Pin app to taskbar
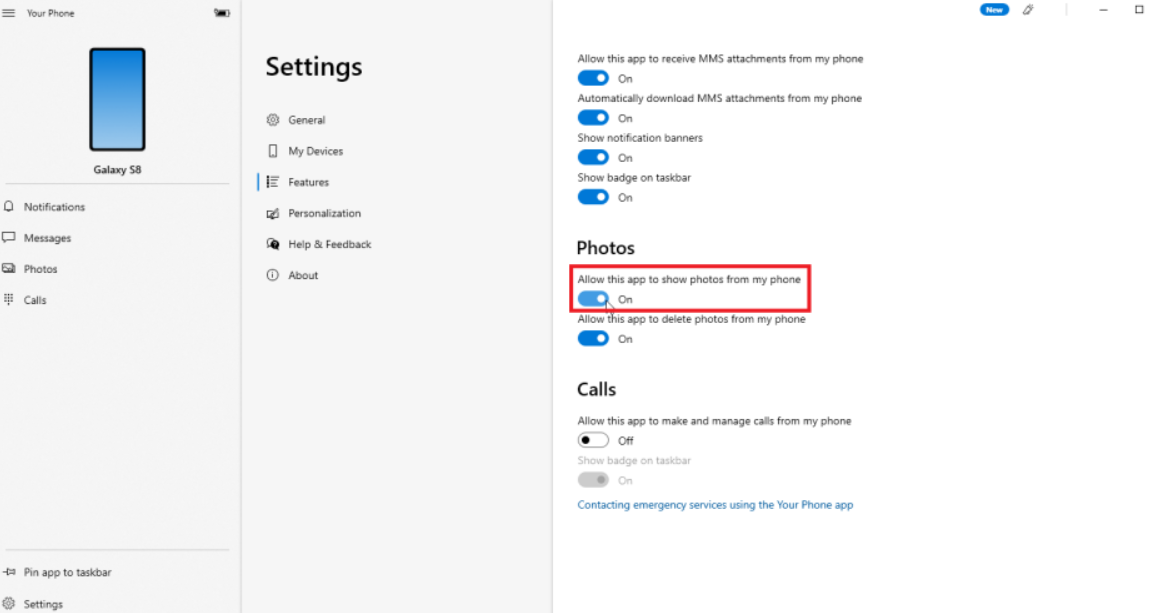The height and width of the screenshot is (613, 1170). coord(67,572)
